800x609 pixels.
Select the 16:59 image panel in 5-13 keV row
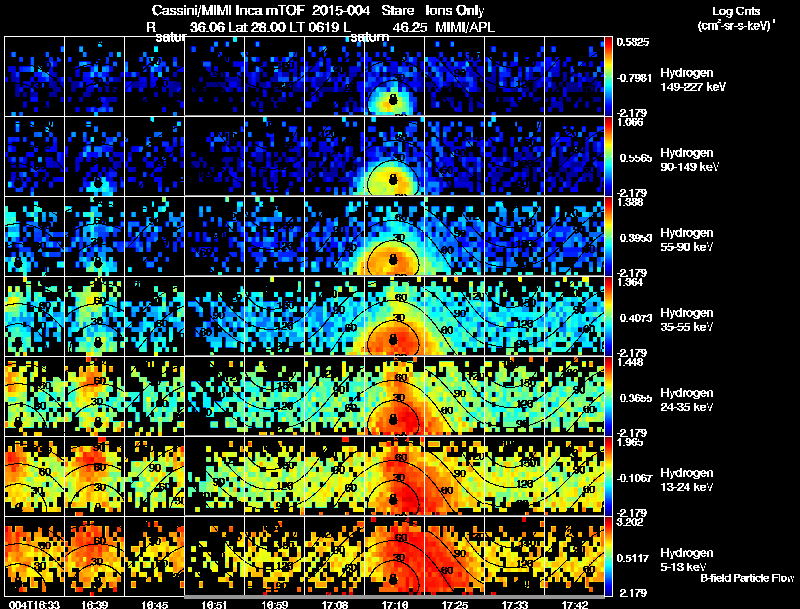[x=274, y=557]
